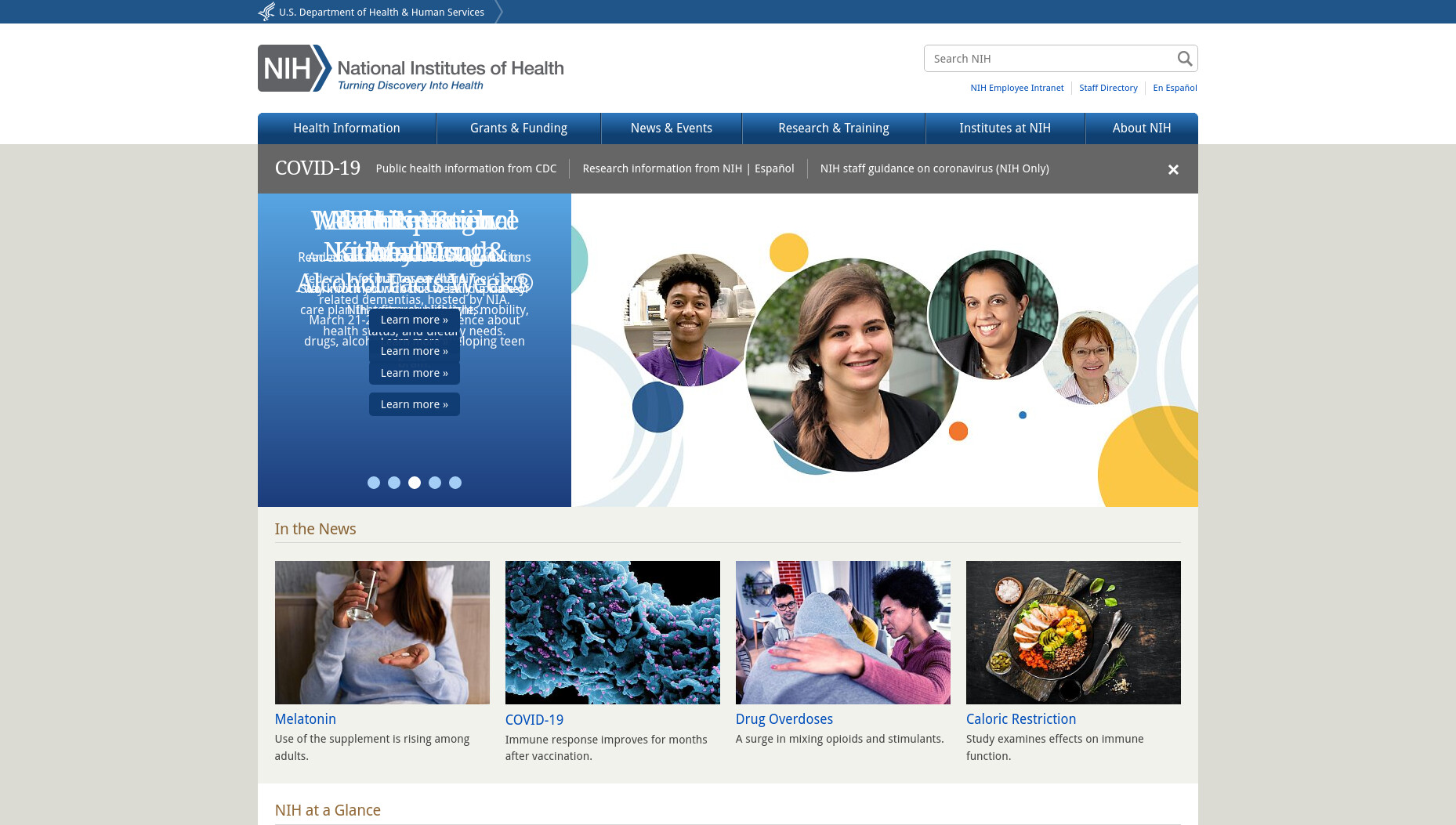This screenshot has width=1456, height=825.
Task: Open the About NIH menu
Action: 1142,128
